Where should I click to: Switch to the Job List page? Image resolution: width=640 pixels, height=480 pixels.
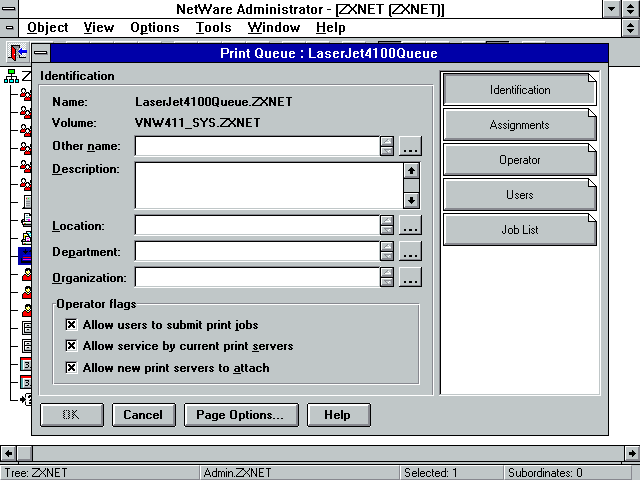coord(520,230)
